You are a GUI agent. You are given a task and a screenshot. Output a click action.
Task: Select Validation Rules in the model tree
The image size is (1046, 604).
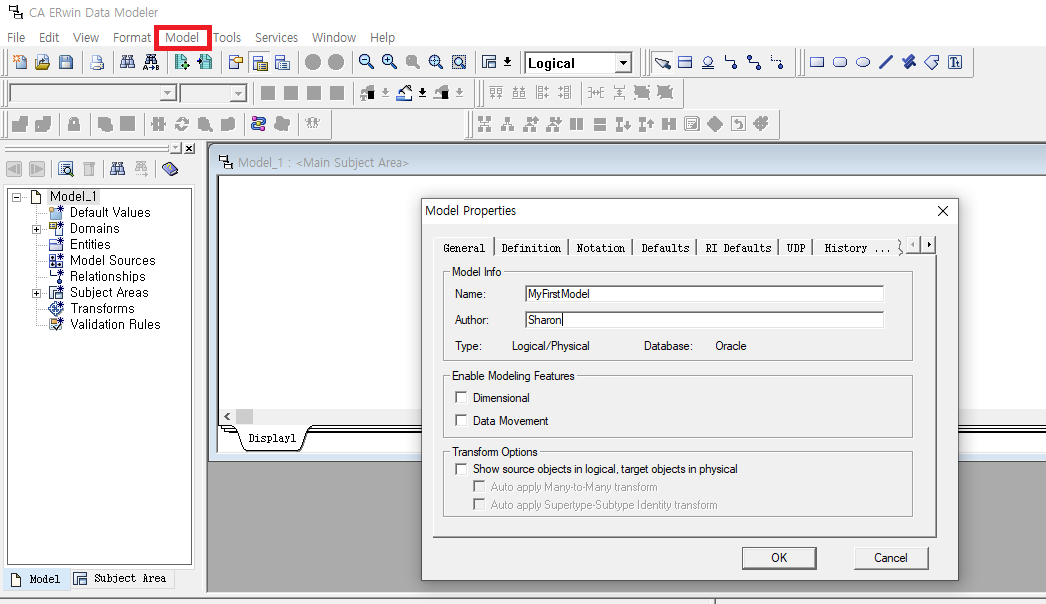coord(115,324)
